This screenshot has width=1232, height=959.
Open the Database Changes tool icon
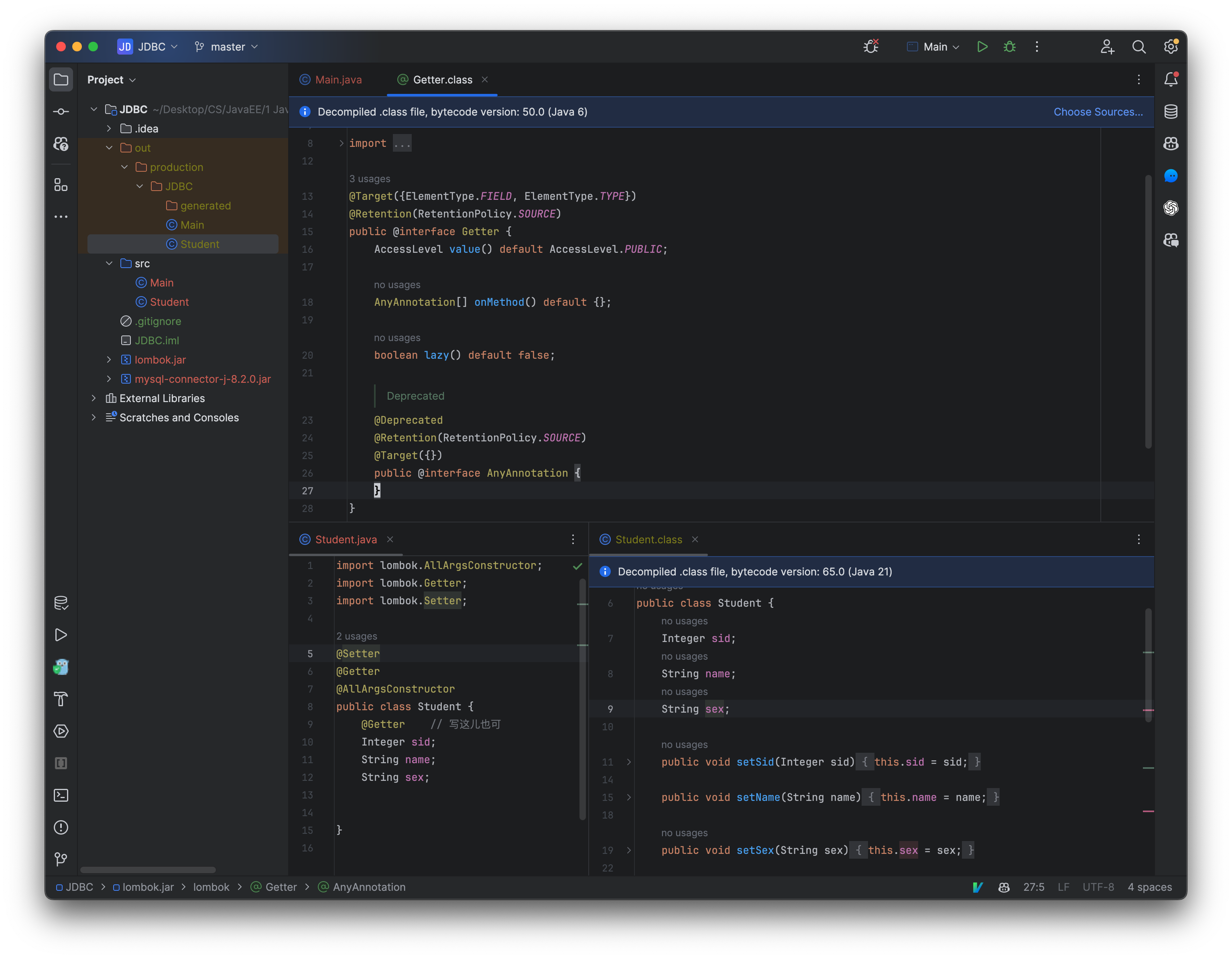tap(61, 603)
